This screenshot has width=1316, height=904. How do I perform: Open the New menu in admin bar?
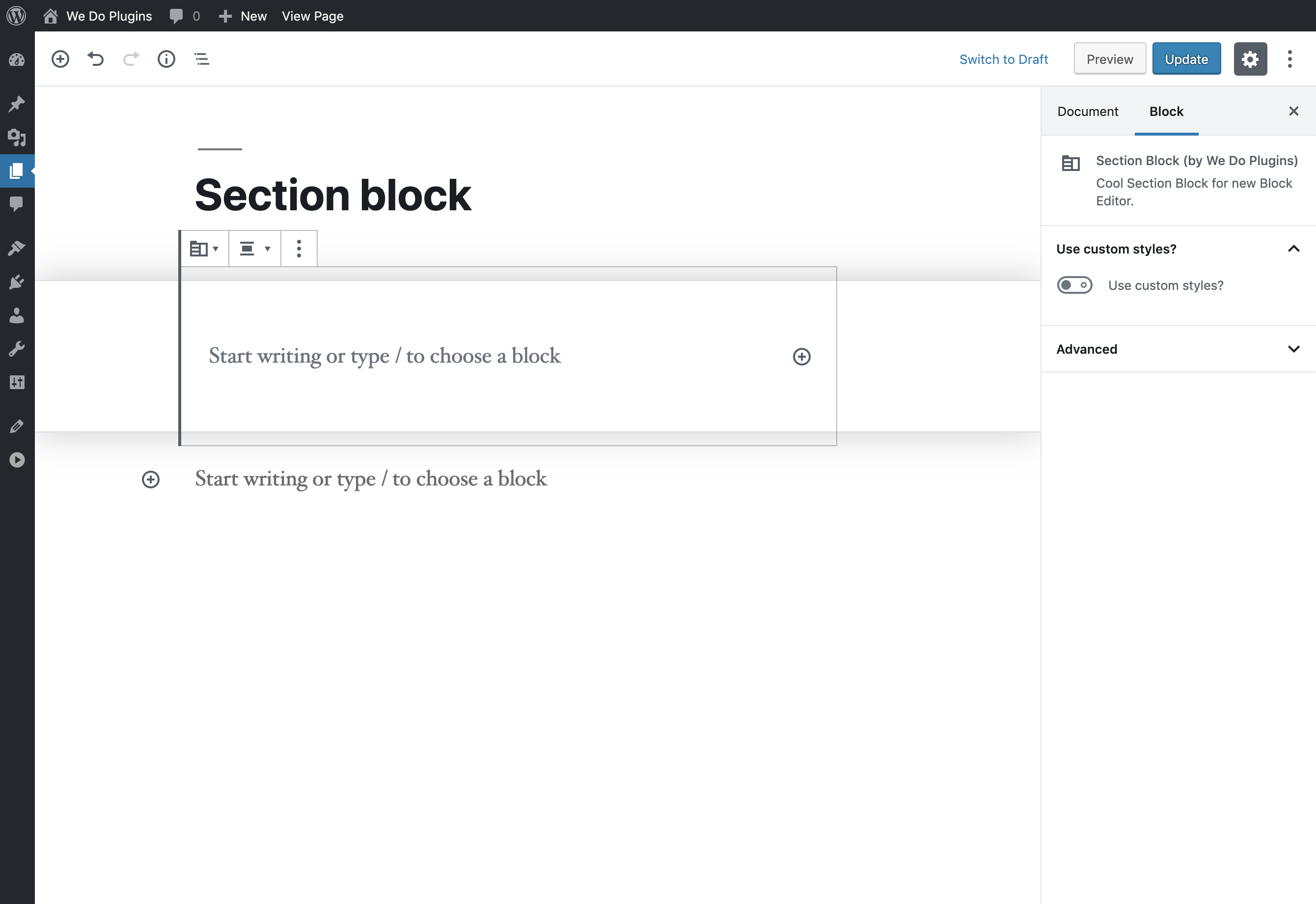(x=243, y=16)
